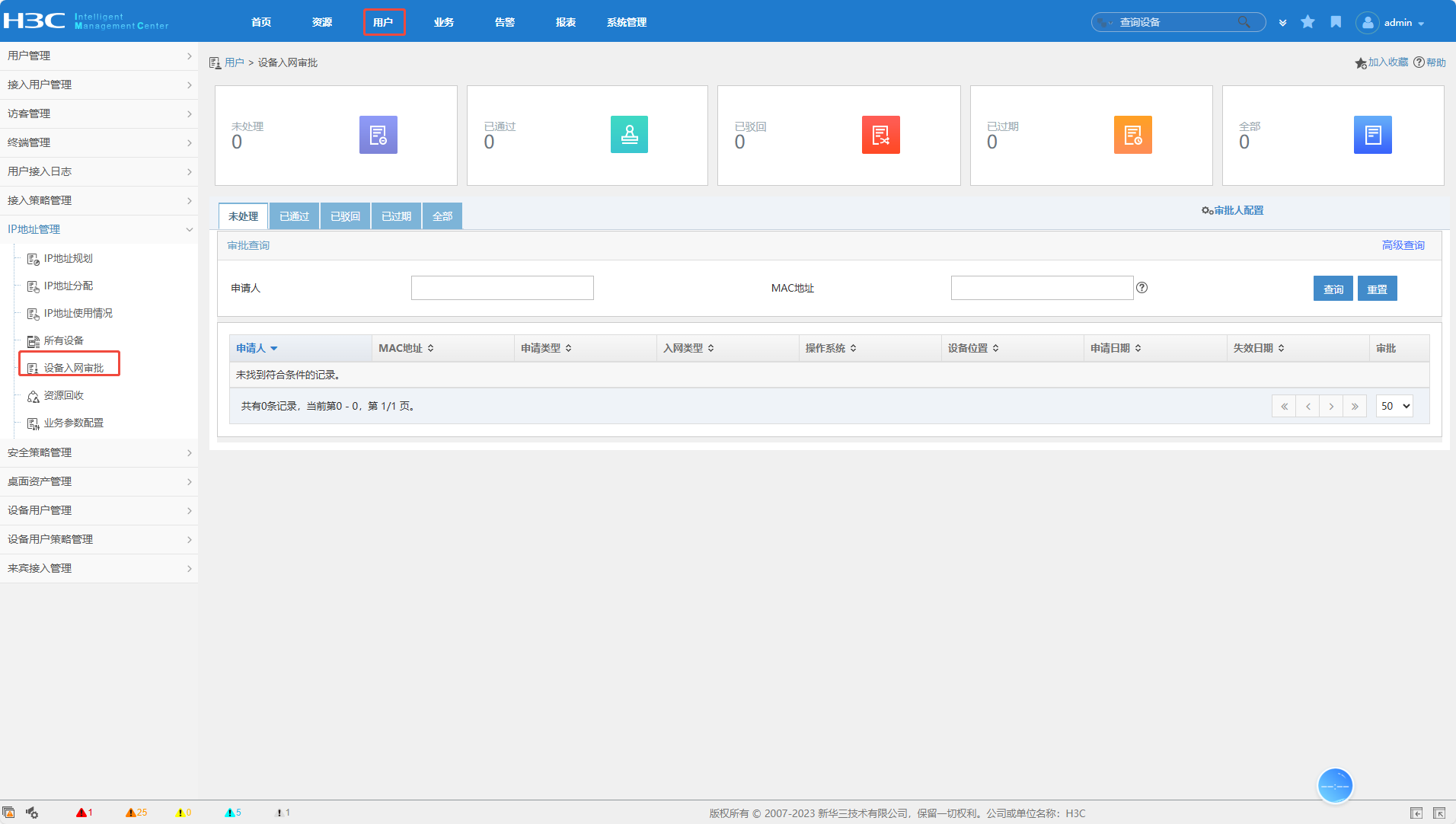Click the MAC地址 input field
The width and height of the screenshot is (1456, 824).
tap(1043, 288)
